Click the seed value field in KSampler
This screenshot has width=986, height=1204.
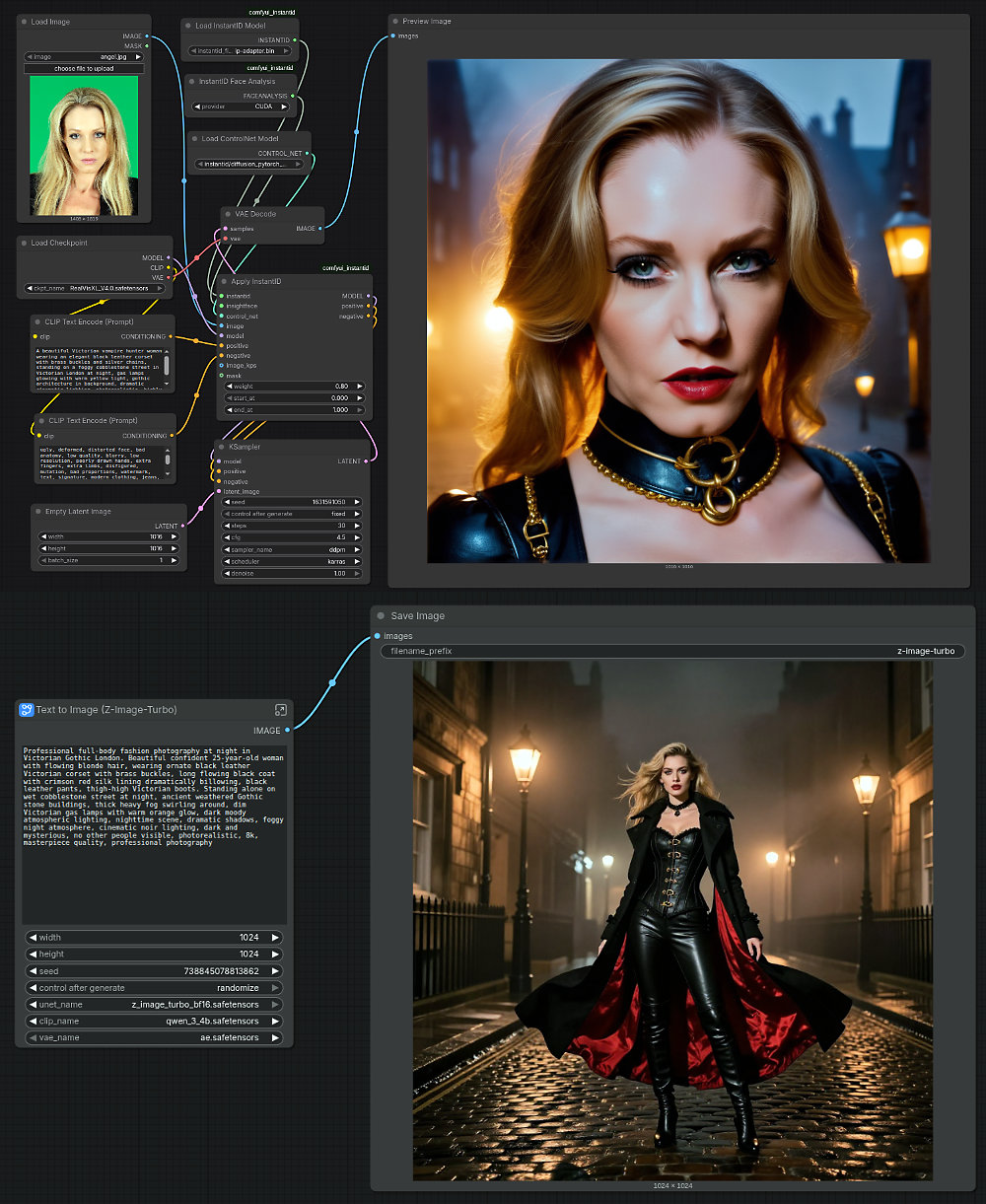pyautogui.click(x=291, y=501)
